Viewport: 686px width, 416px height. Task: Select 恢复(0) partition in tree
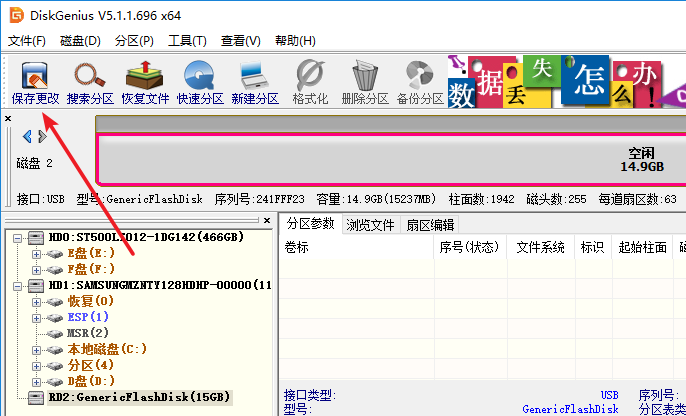click(x=91, y=301)
